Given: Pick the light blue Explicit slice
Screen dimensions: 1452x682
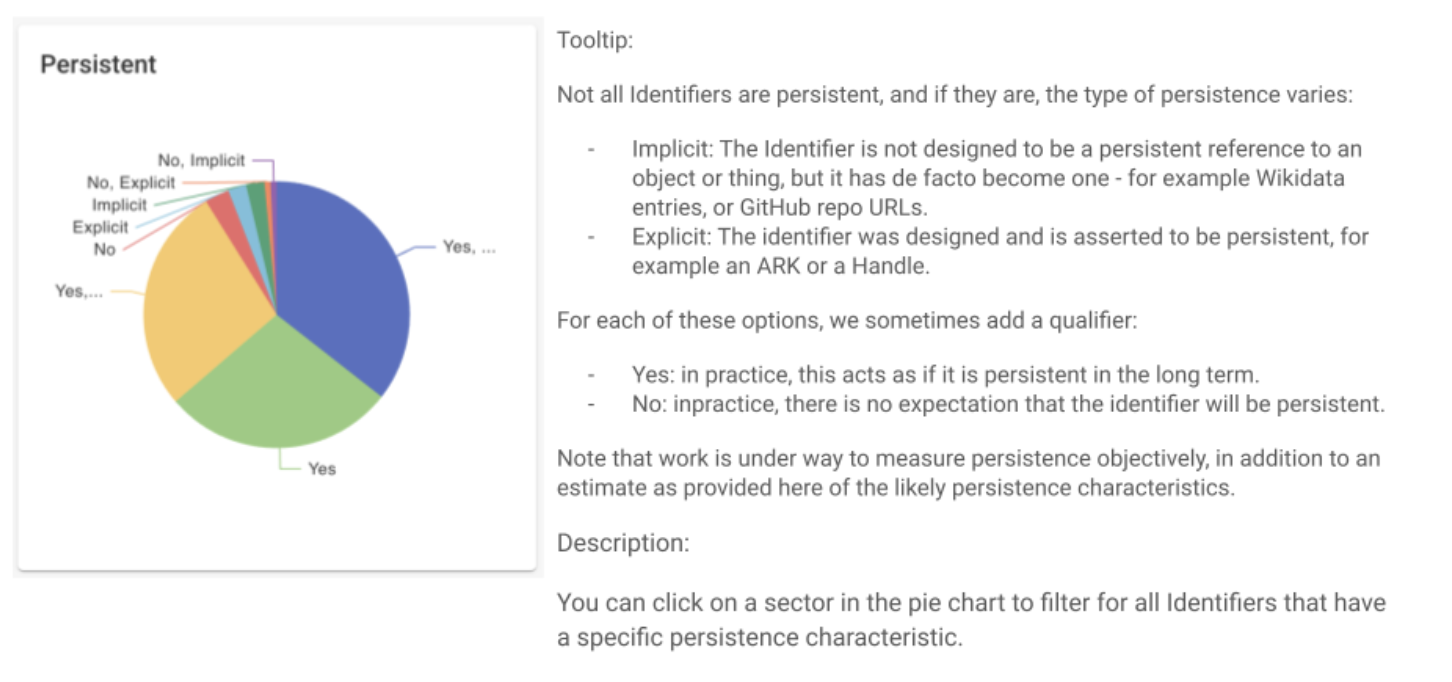Looking at the screenshot, I should pyautogui.click(x=239, y=196).
